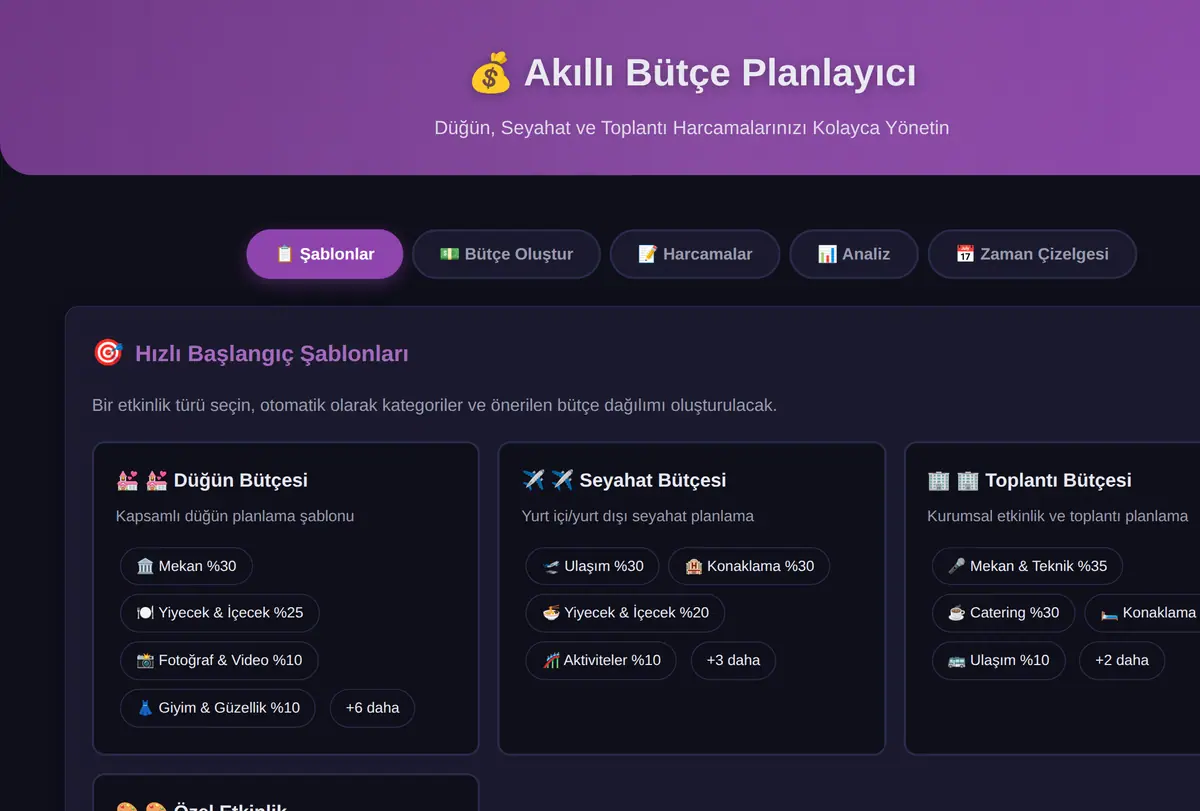The width and height of the screenshot is (1200, 811).
Task: Click the text 'Kapsamlı düğün planlama şablonu'
Action: (x=235, y=516)
